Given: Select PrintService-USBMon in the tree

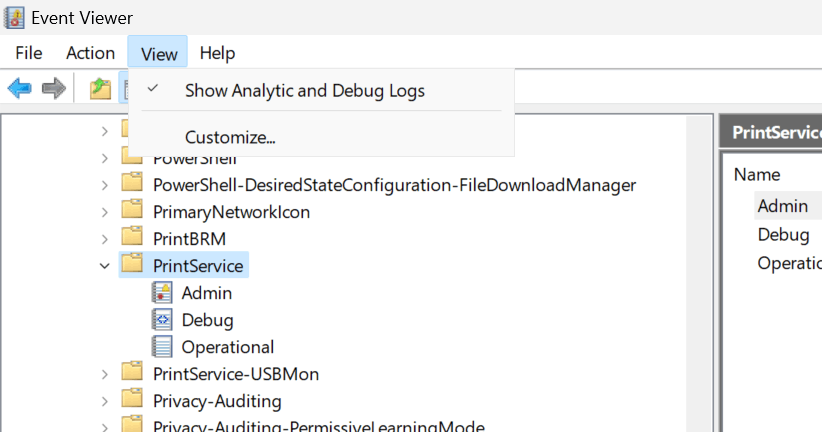Looking at the screenshot, I should [x=236, y=374].
